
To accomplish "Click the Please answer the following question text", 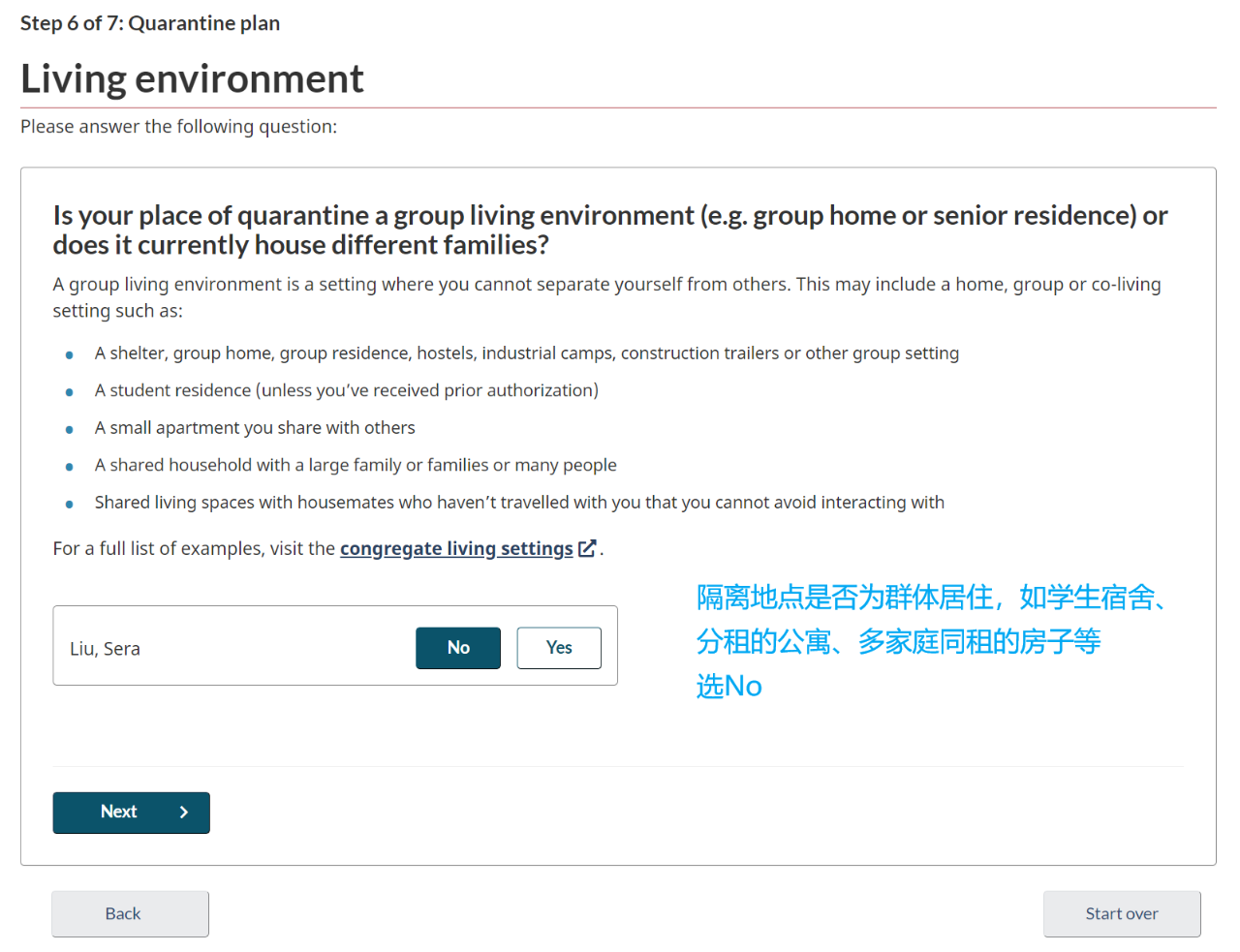I will [x=179, y=127].
